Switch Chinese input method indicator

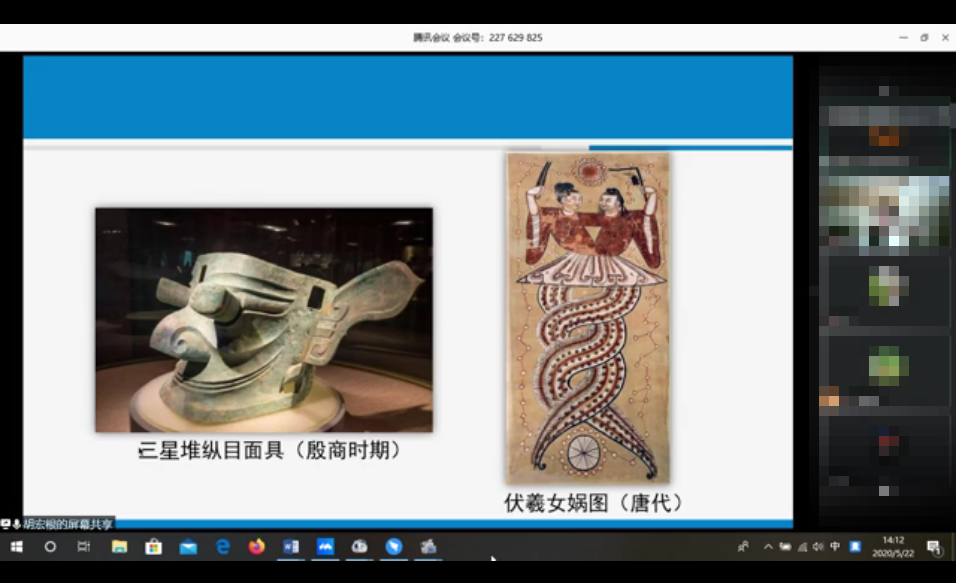(835, 546)
